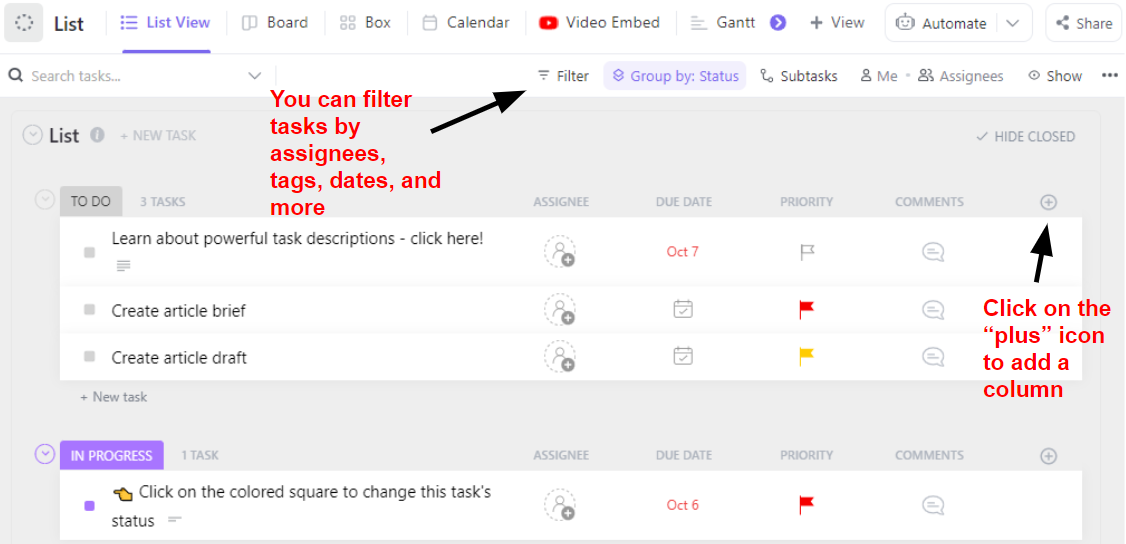Open the Calendar view tab
This screenshot has height=544, width=1126.
[x=466, y=23]
